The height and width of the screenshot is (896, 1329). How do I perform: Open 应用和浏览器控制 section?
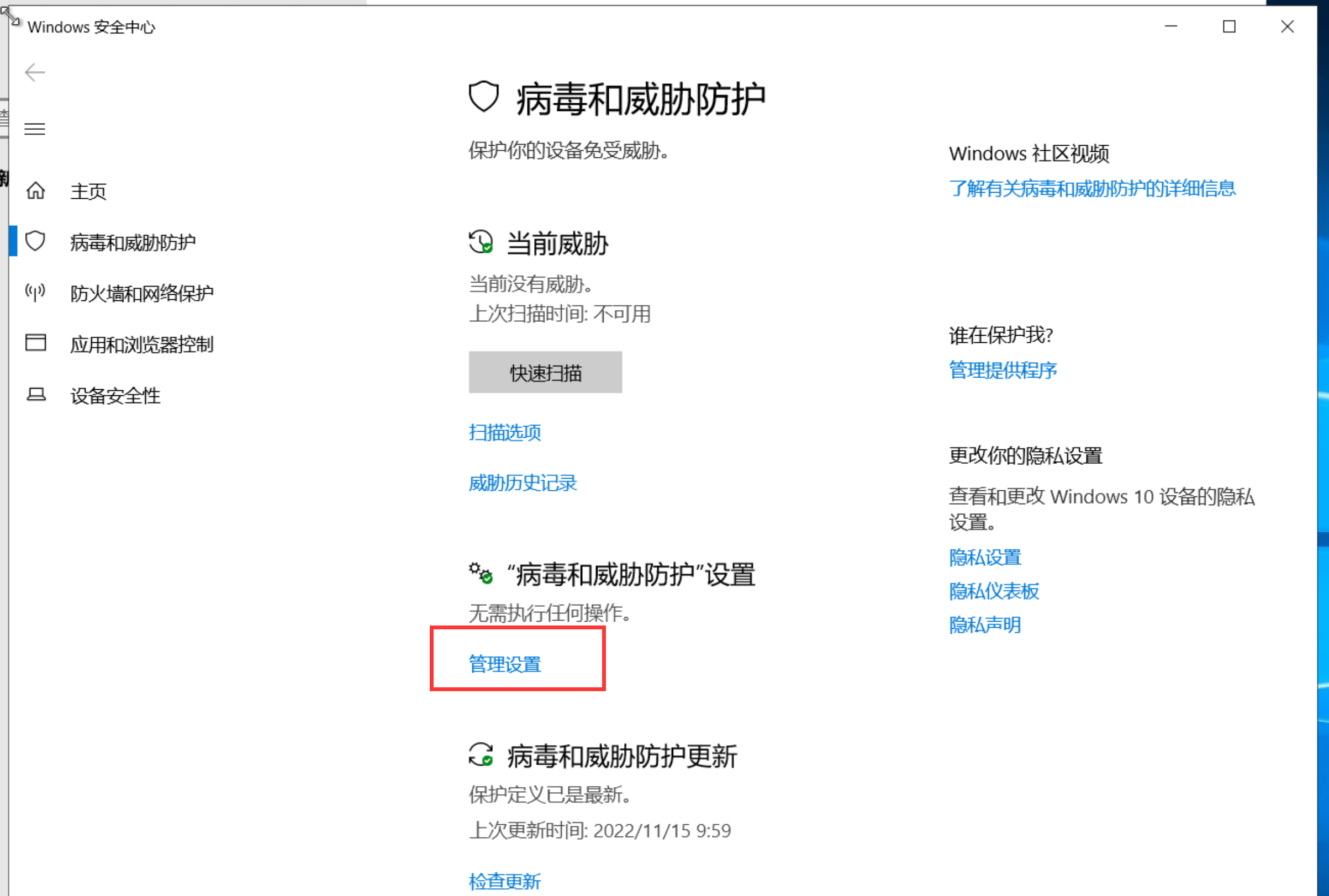141,344
